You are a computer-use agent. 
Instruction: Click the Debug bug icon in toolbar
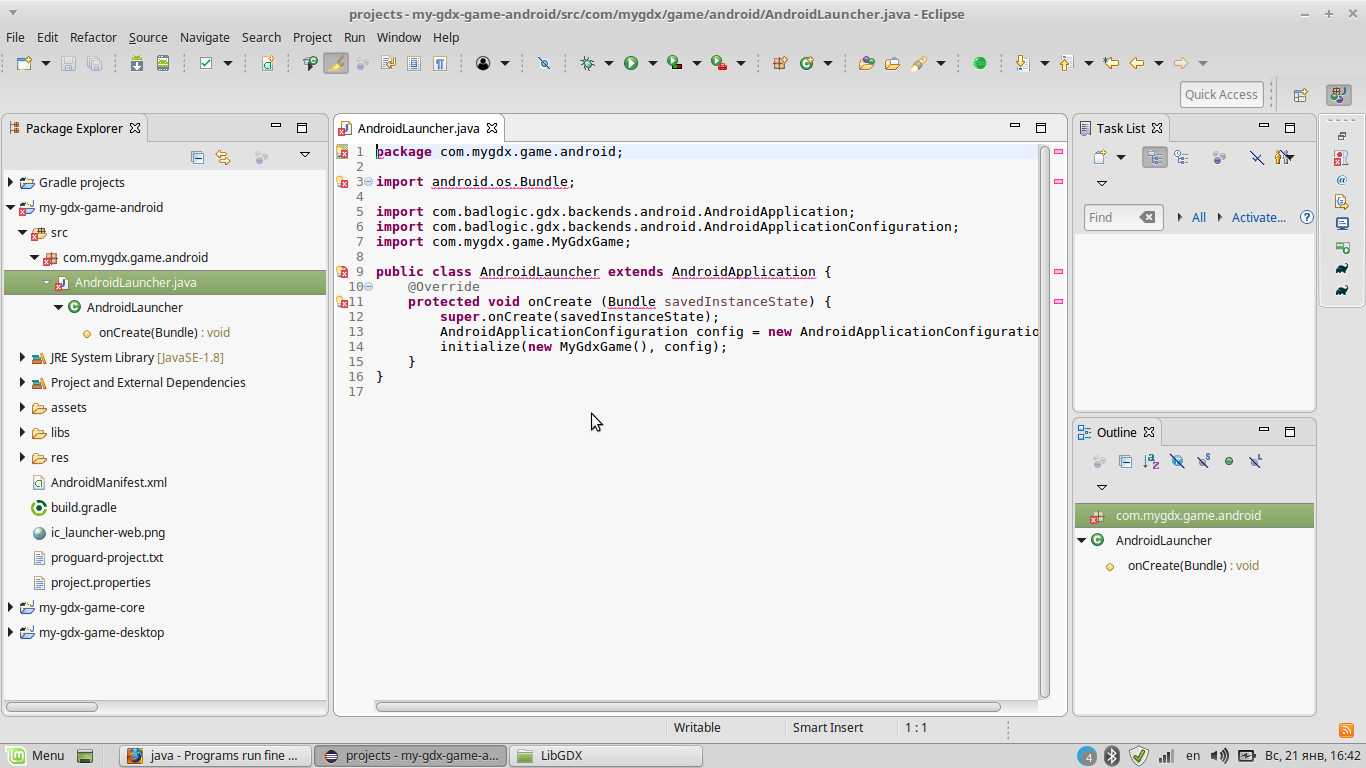click(588, 63)
